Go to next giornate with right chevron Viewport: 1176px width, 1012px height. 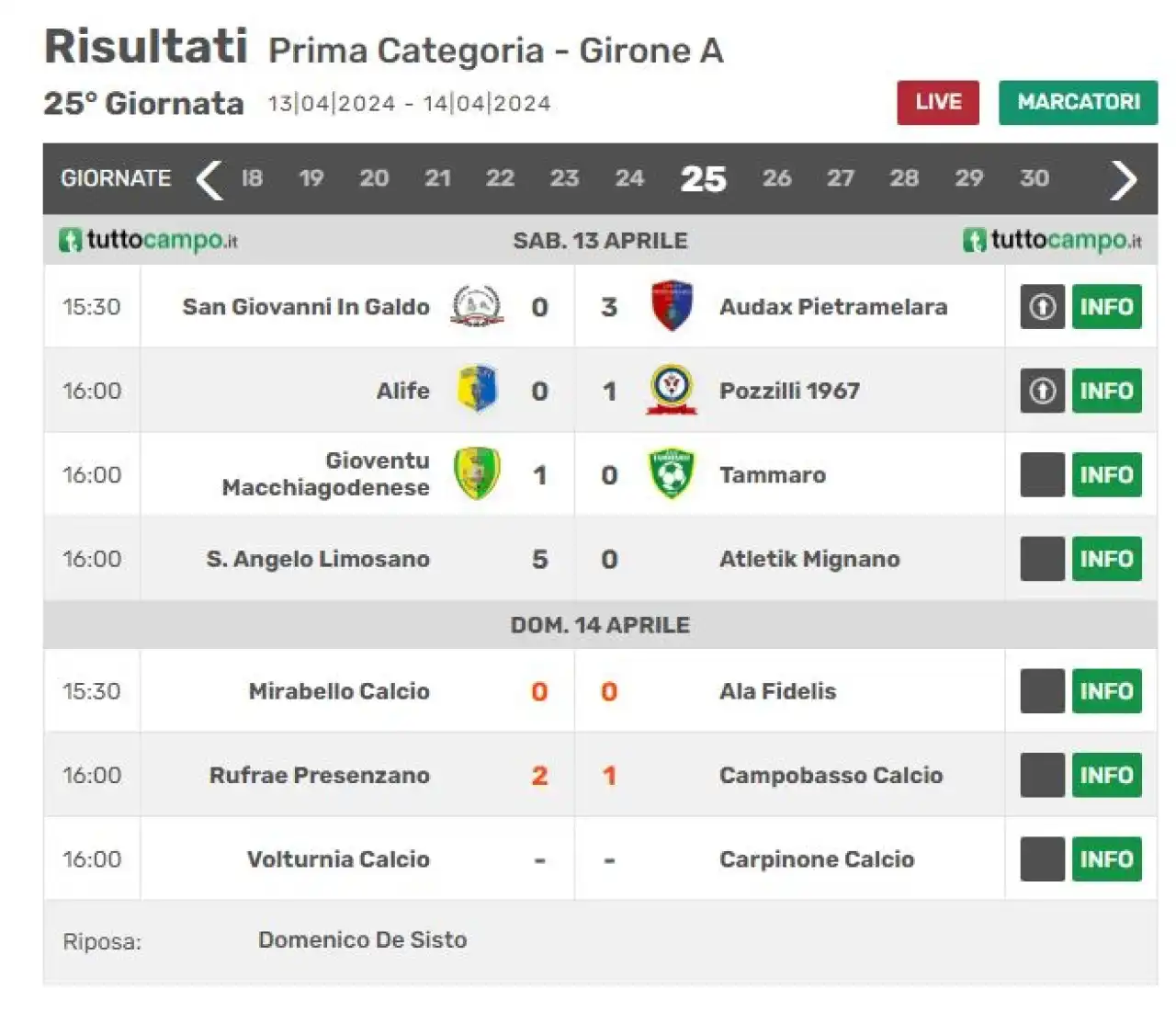(x=1124, y=179)
